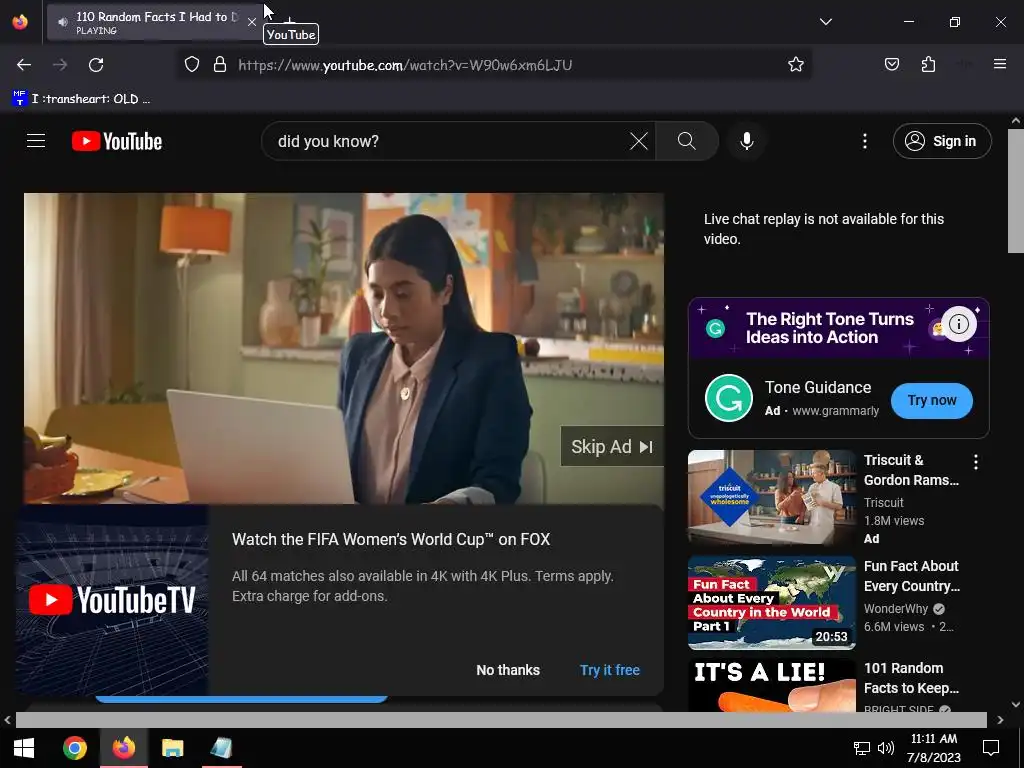
Task: Open tracking protection shield icon
Action: pyautogui.click(x=191, y=65)
